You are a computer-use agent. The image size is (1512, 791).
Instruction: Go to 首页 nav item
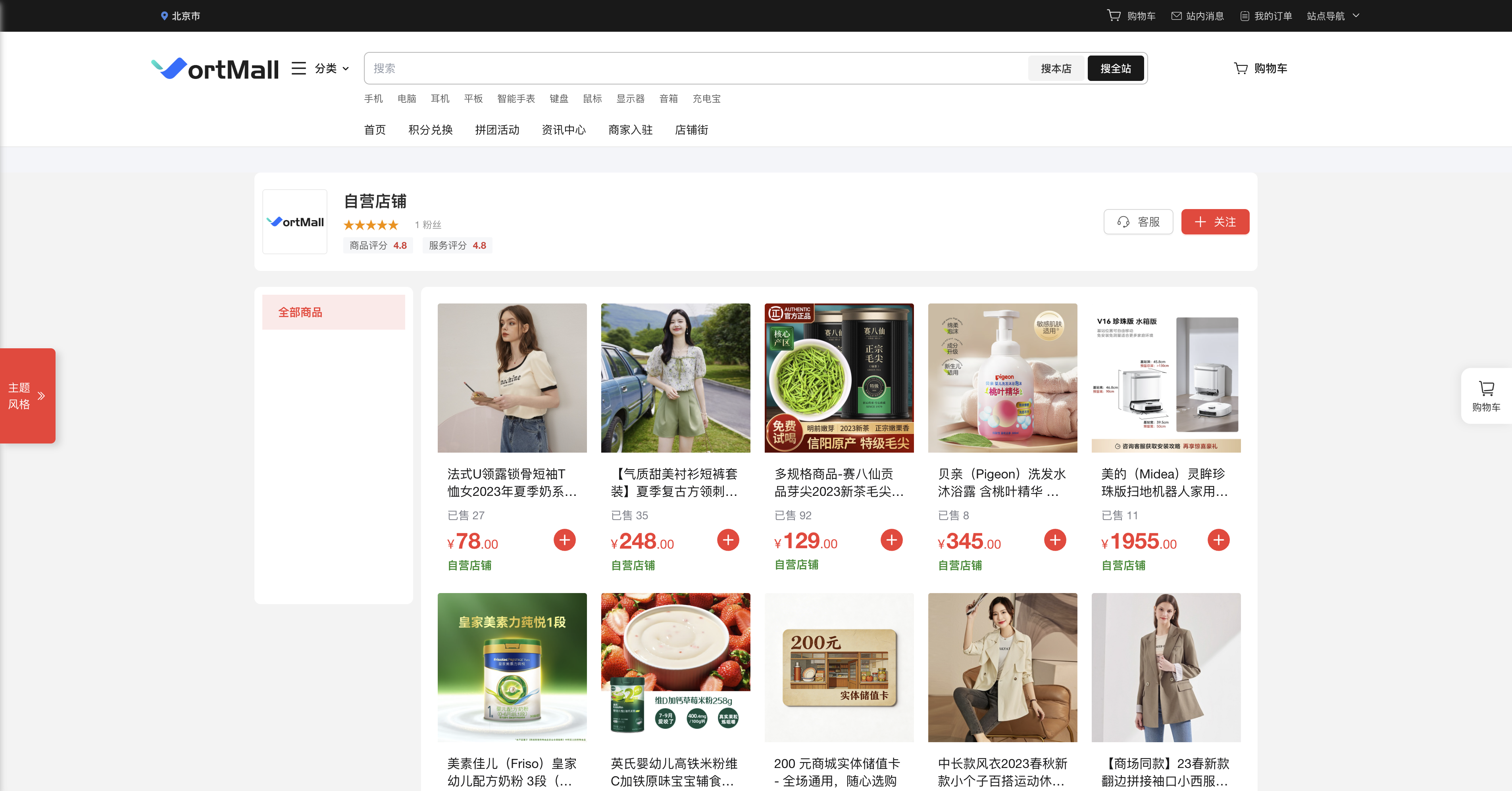pos(375,130)
